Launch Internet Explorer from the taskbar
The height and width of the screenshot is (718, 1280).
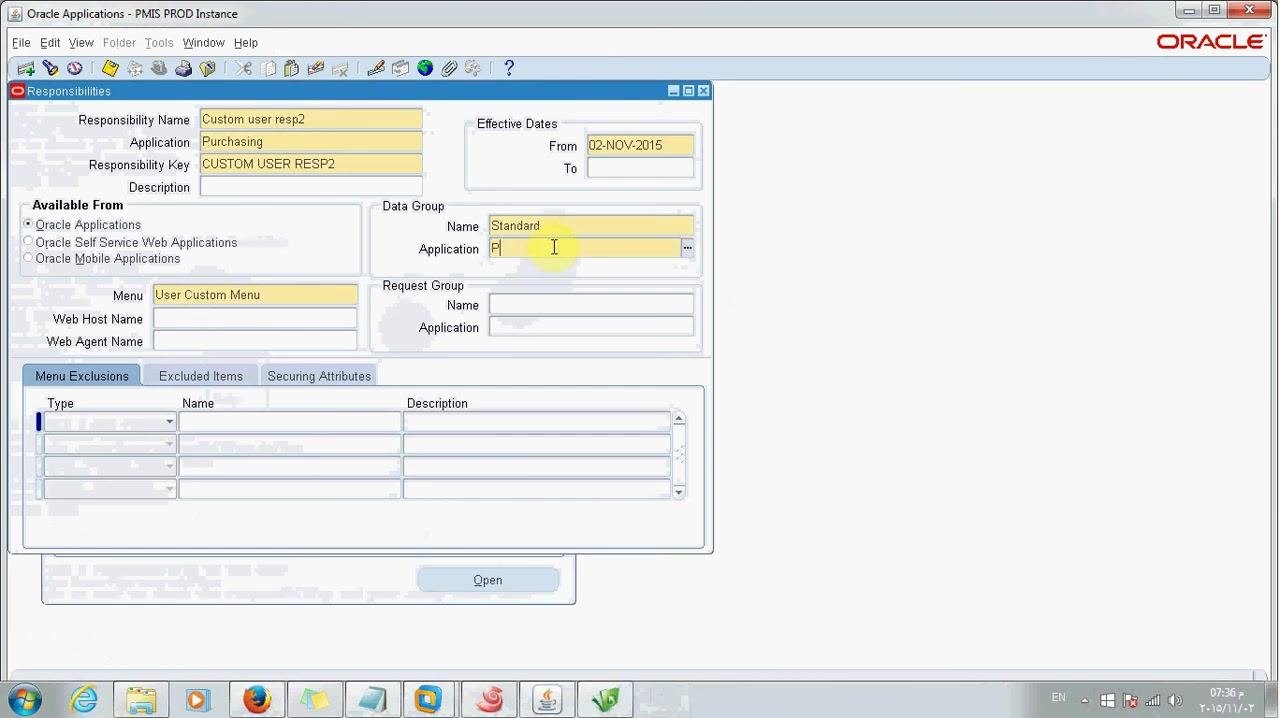[84, 699]
